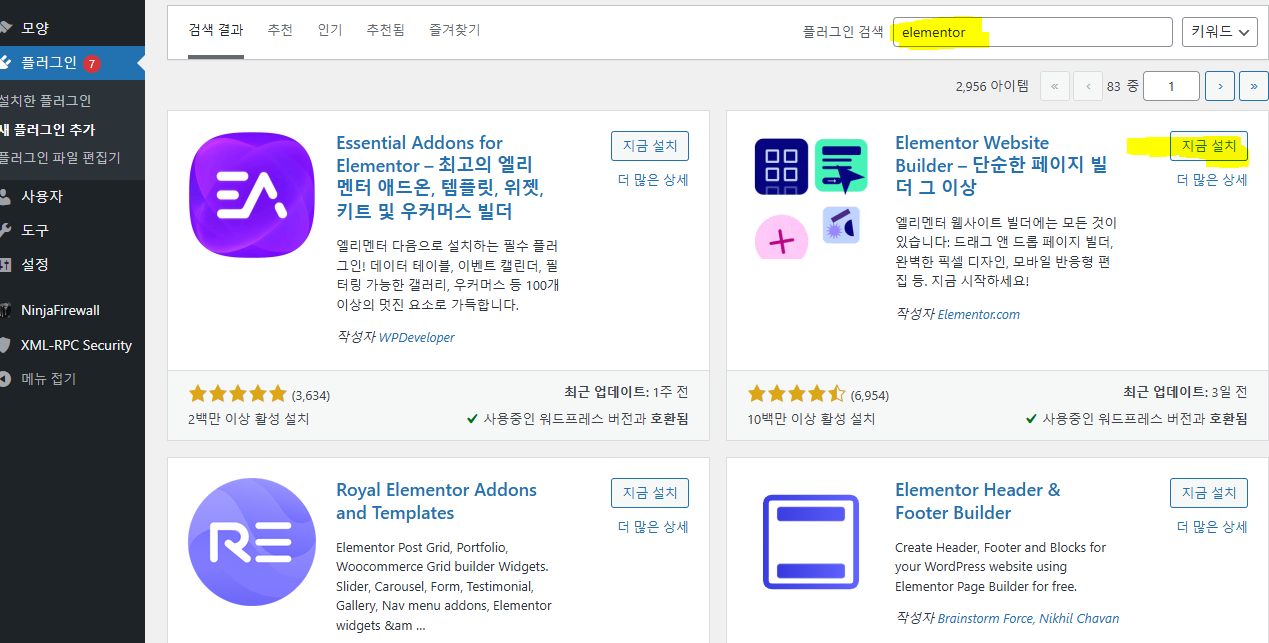Switch to the 인기 tab
This screenshot has width=1269, height=643.
[x=330, y=31]
